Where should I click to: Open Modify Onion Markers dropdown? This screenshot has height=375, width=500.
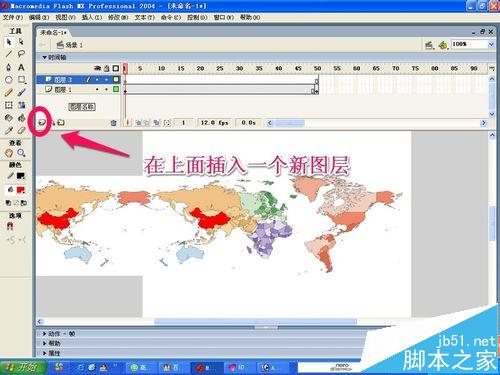pos(167,123)
